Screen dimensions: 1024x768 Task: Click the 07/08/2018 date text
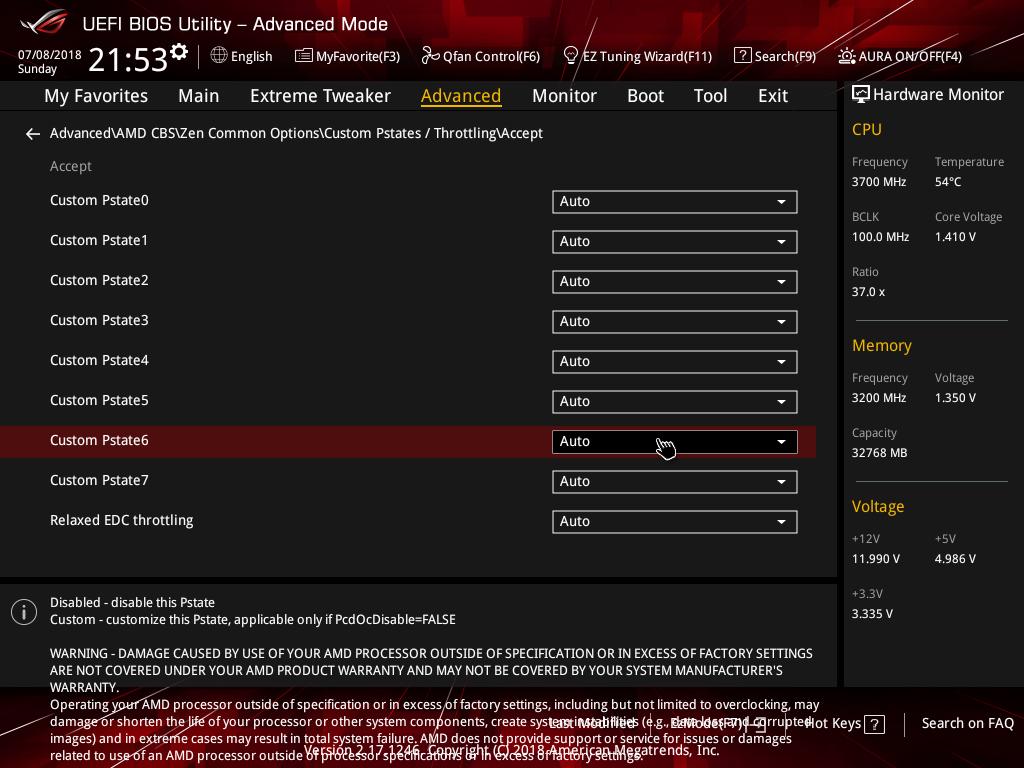point(50,55)
